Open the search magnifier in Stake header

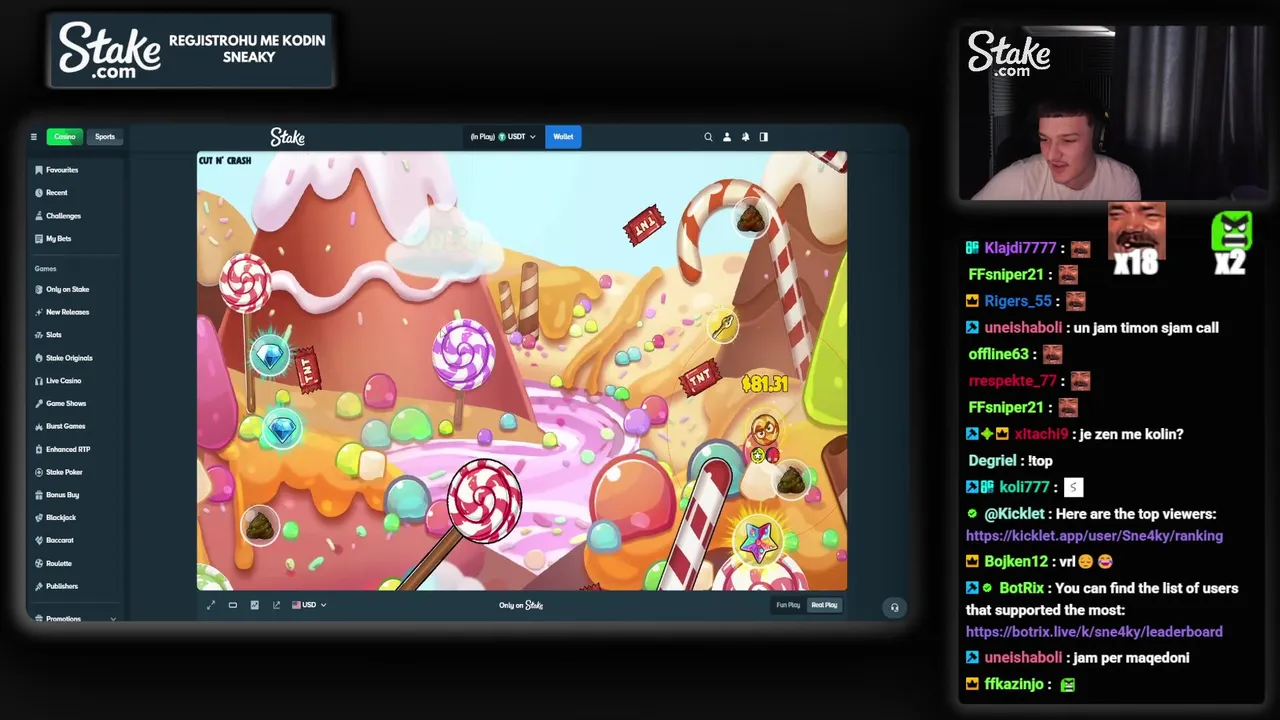[708, 137]
